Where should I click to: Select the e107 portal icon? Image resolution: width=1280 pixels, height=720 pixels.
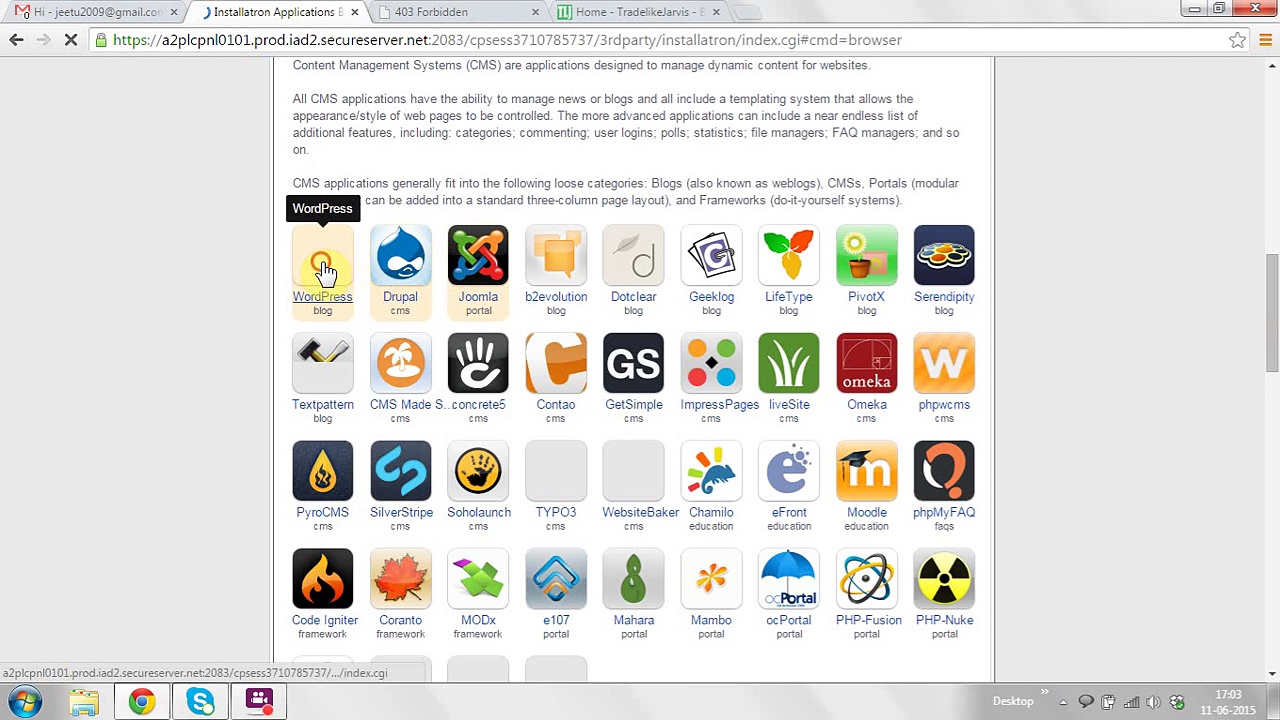point(556,580)
